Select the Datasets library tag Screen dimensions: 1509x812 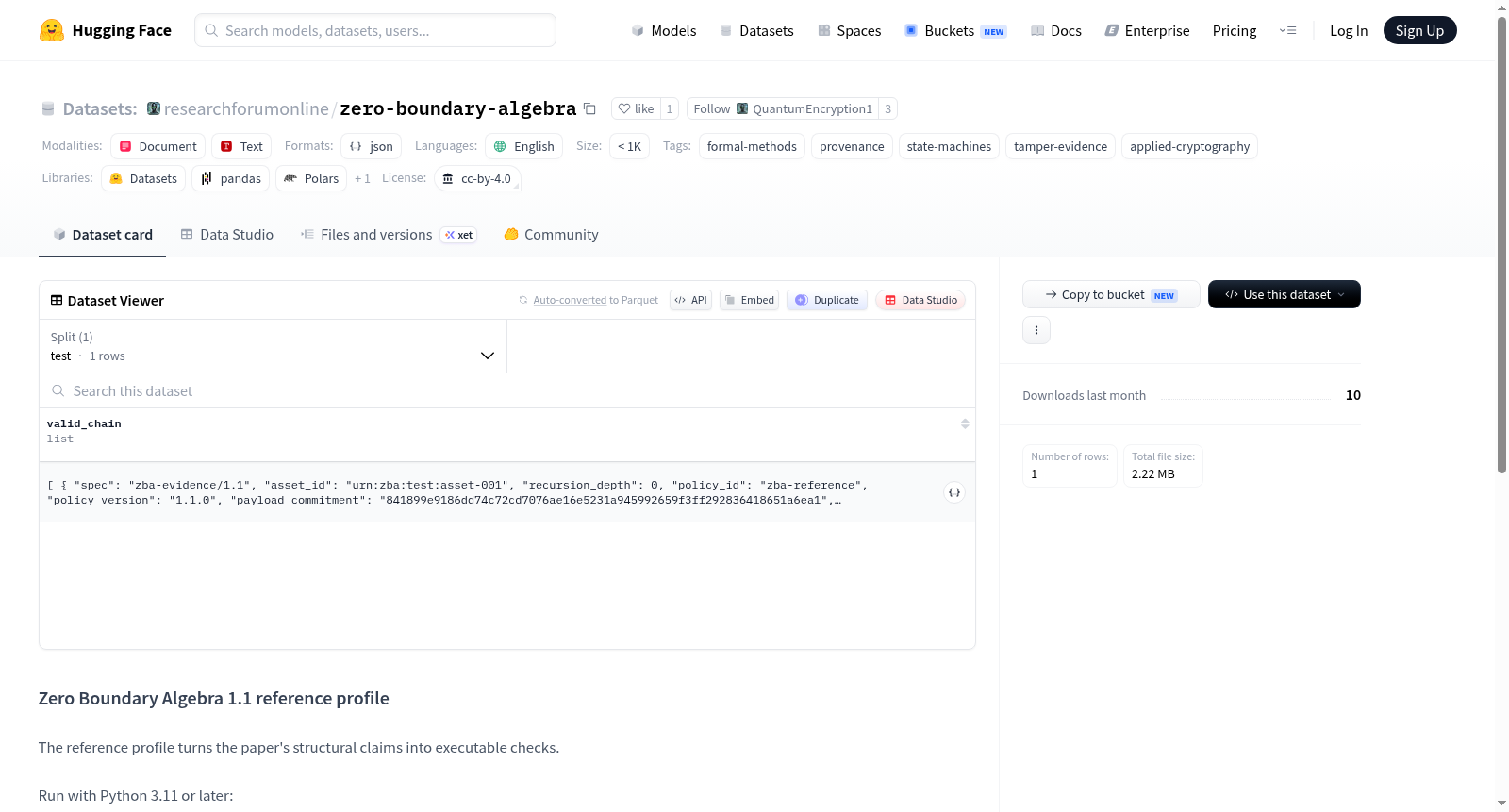(143, 178)
